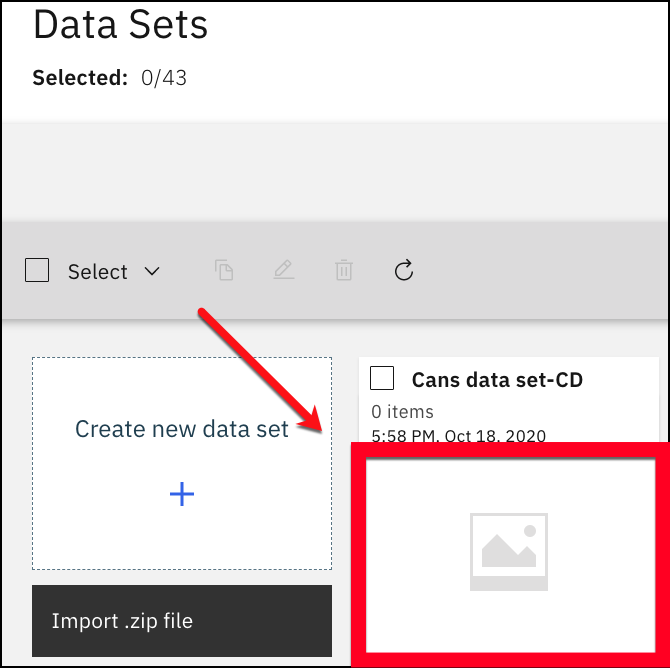The image size is (670, 668).
Task: Click Create new data set text
Action: tap(182, 429)
